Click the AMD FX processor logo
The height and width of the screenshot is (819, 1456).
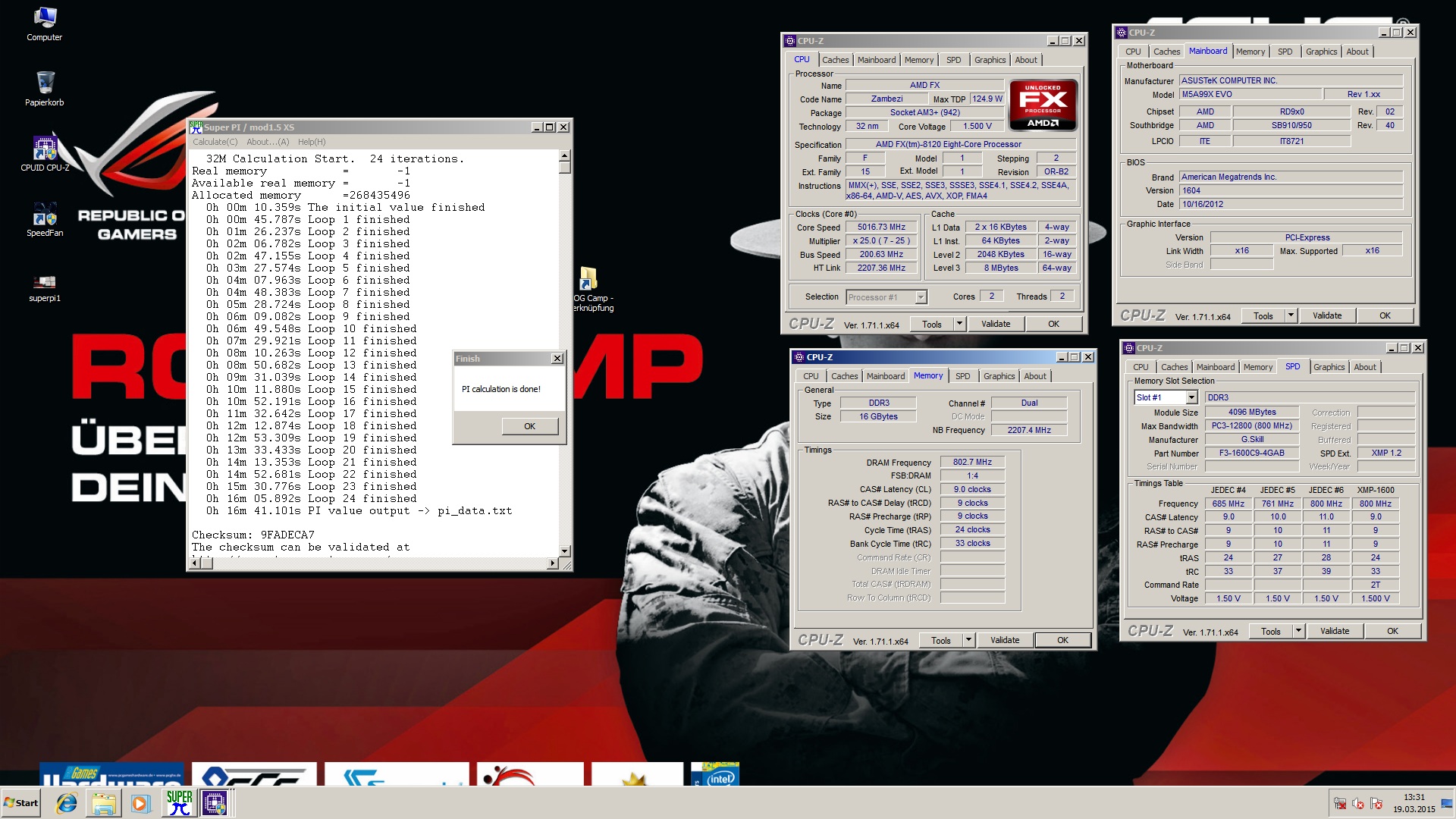click(1043, 105)
